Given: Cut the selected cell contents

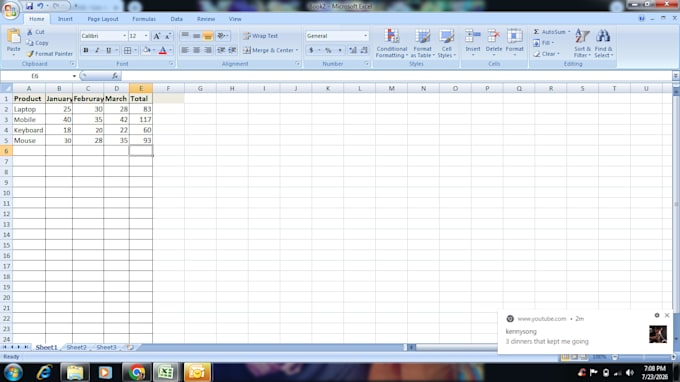Looking at the screenshot, I should coord(36,32).
